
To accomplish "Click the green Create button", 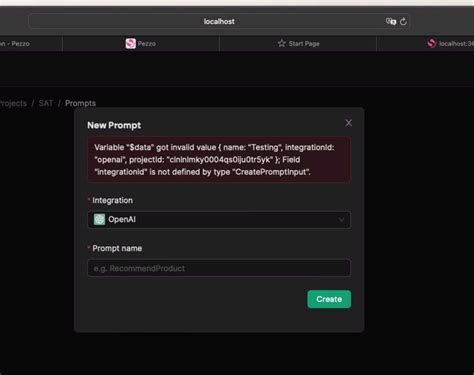I will coord(329,299).
